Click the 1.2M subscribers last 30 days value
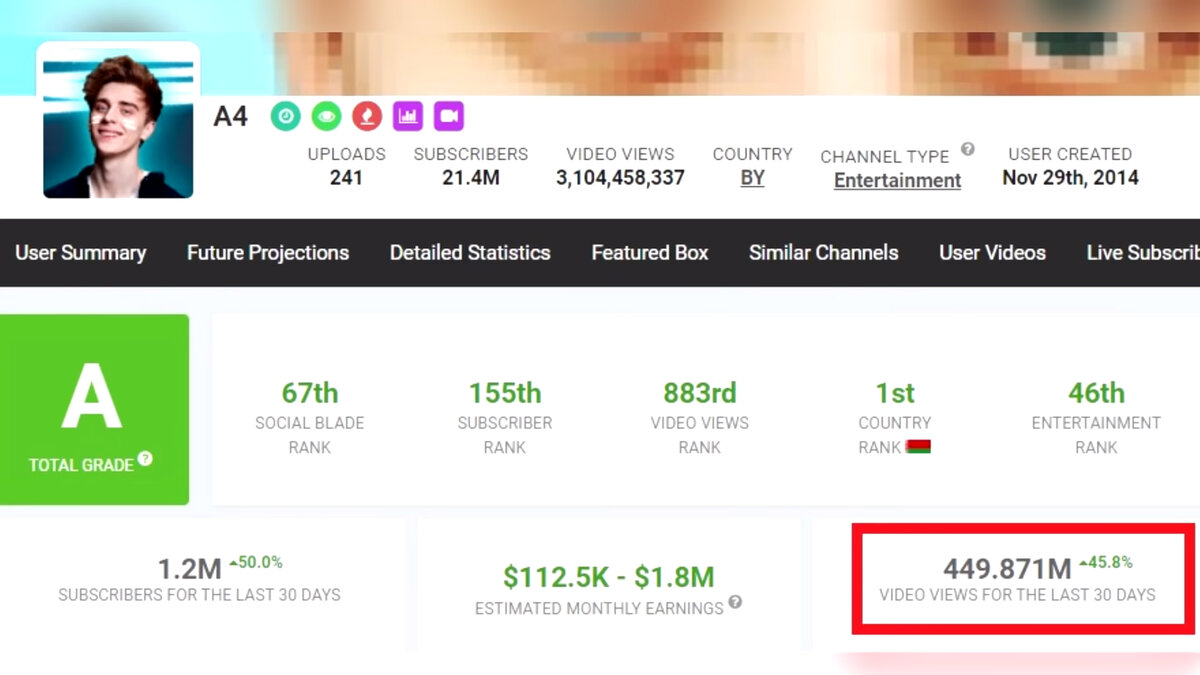 click(x=189, y=570)
